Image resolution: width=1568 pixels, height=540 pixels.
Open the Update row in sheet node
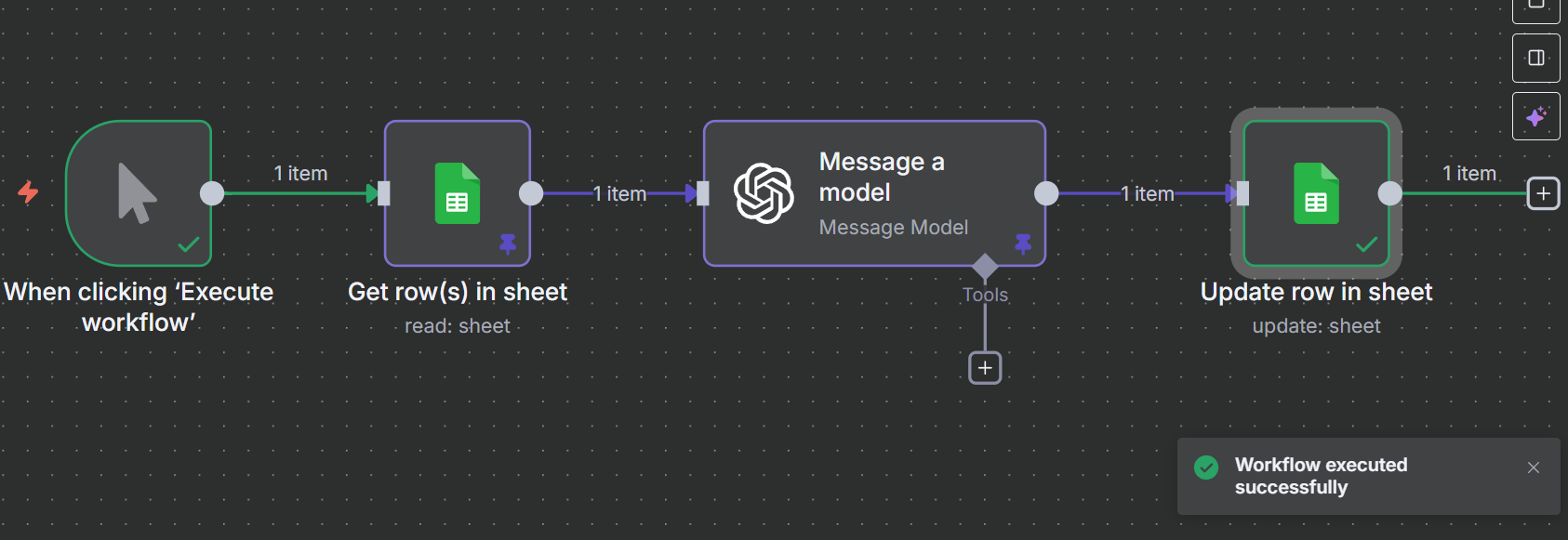click(1316, 193)
